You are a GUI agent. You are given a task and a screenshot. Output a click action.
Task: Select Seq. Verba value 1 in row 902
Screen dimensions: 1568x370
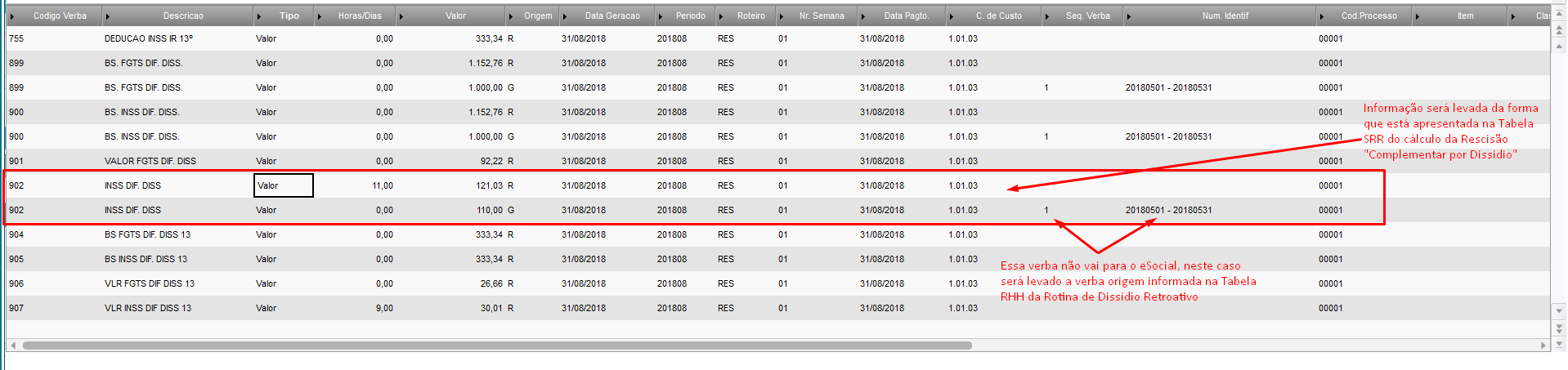(1046, 210)
